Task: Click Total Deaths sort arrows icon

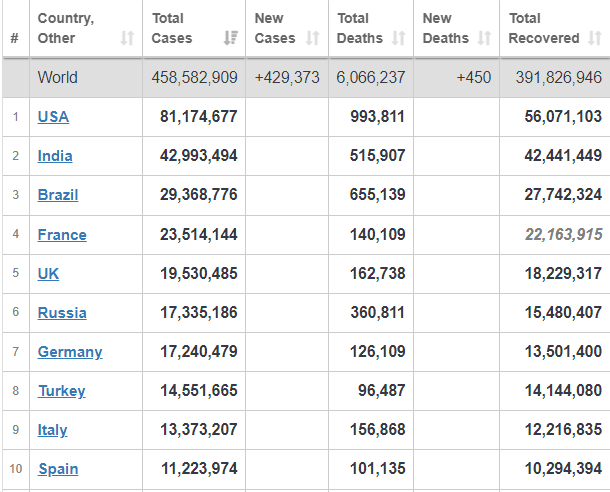Action: tap(398, 38)
